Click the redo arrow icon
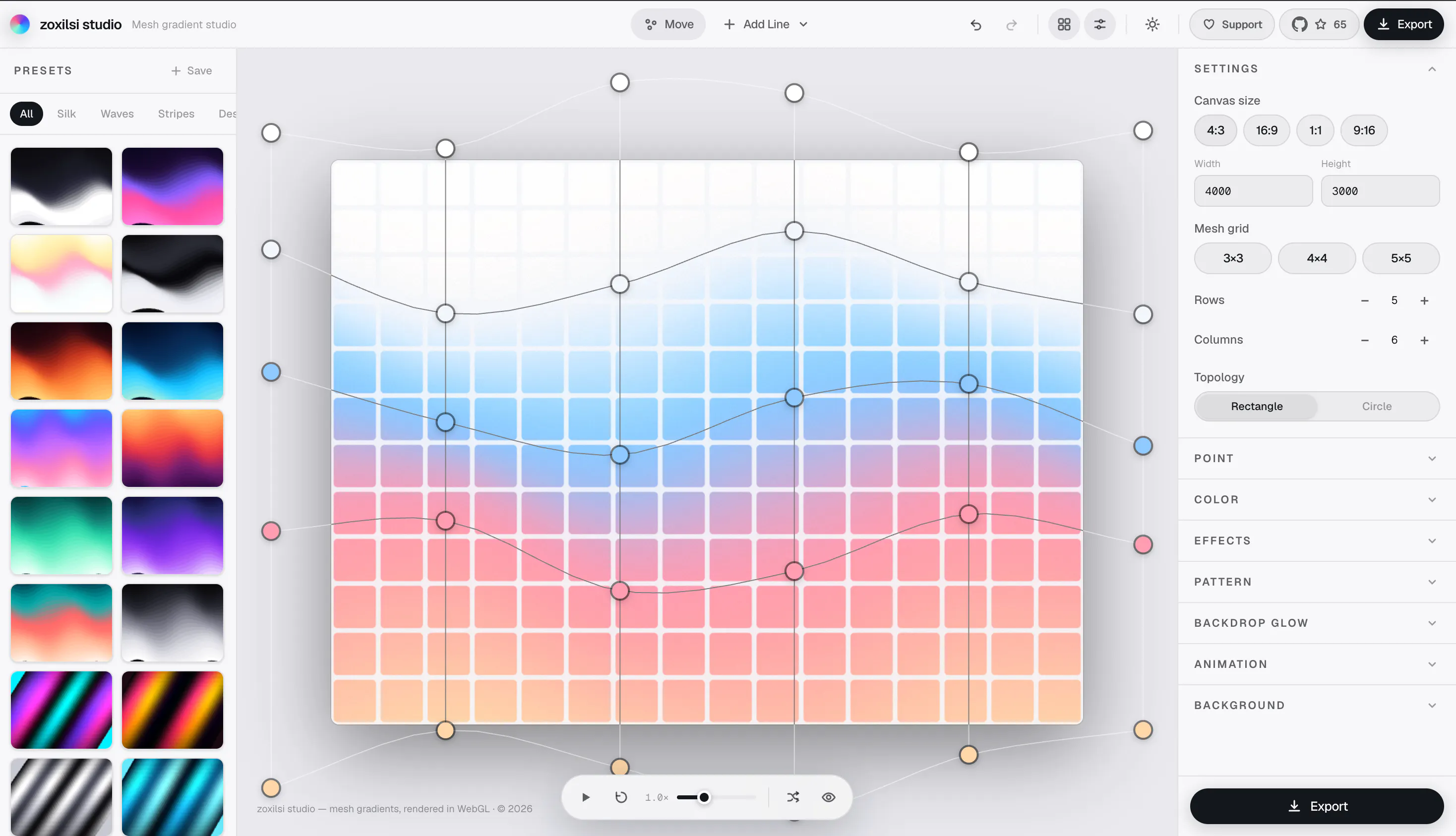The image size is (1456, 836). tap(1012, 25)
